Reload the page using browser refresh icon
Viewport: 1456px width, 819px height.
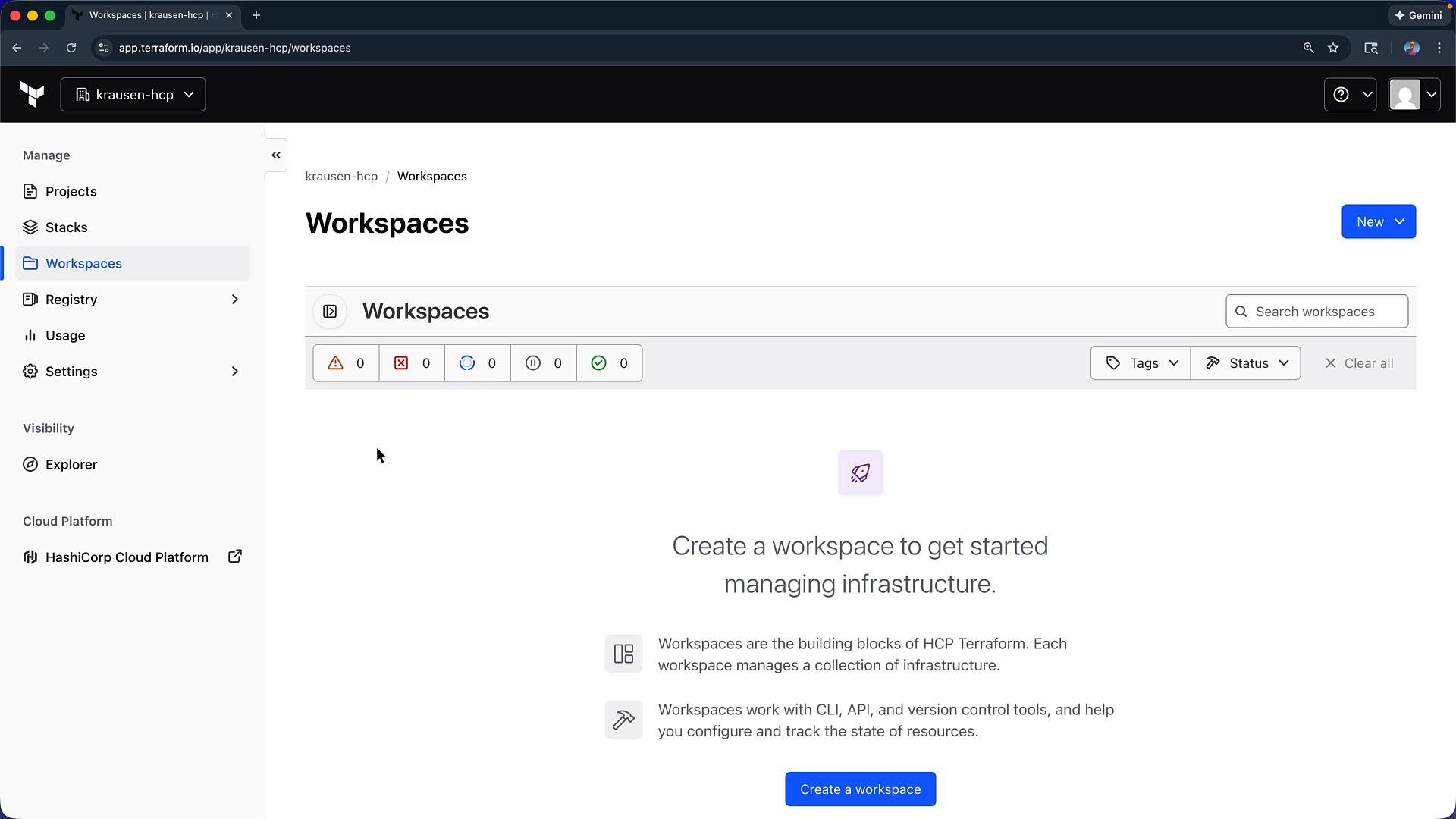tap(71, 48)
